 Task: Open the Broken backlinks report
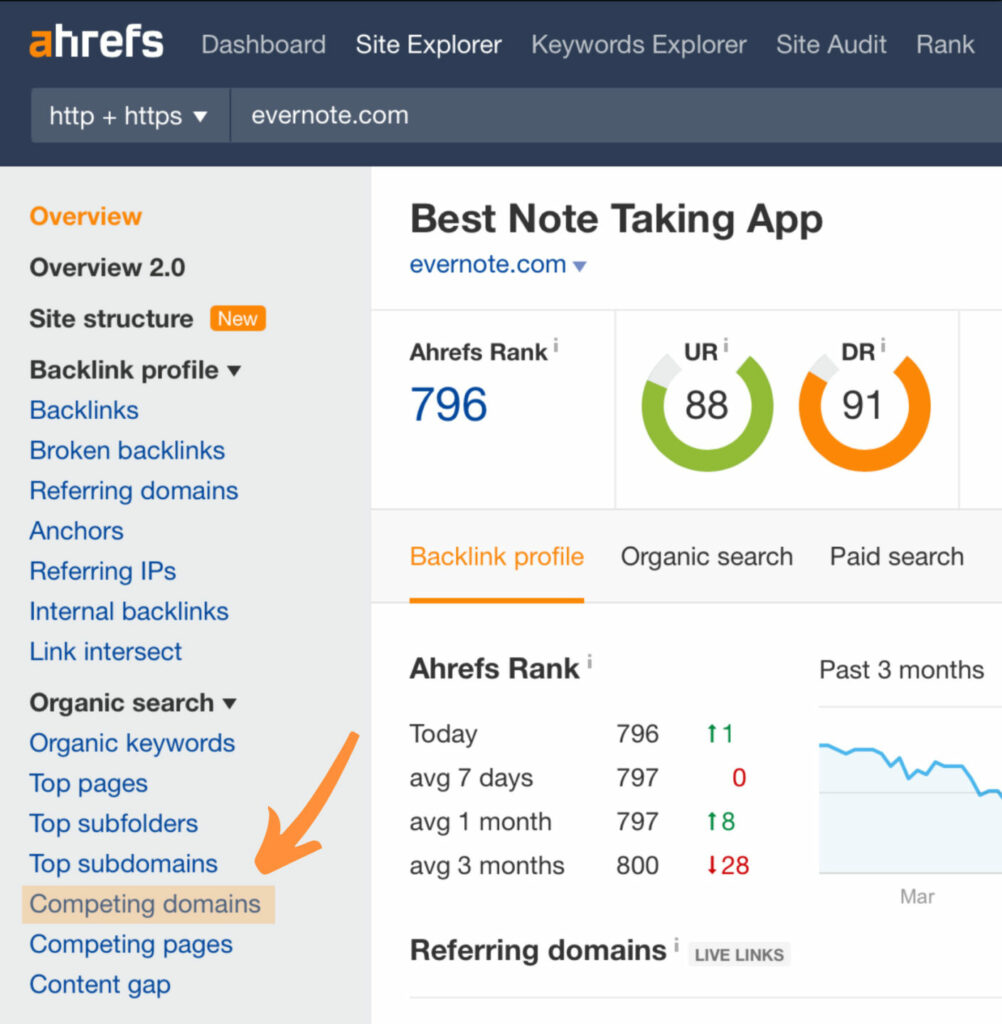pyautogui.click(x=127, y=451)
